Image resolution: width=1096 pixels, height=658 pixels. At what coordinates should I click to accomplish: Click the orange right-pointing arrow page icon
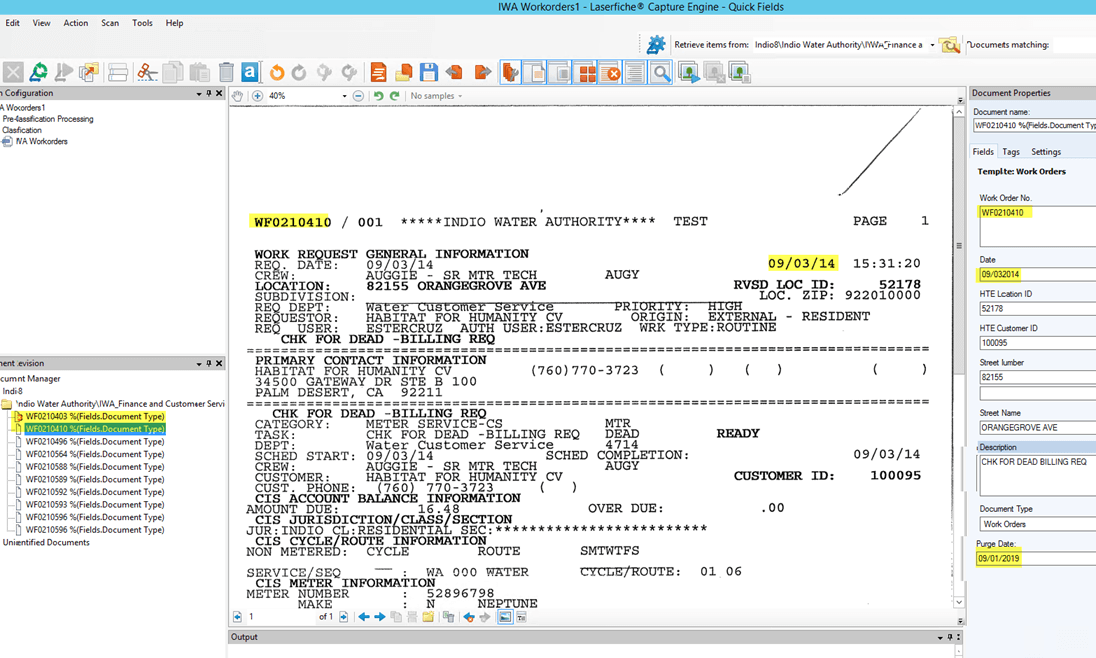(x=482, y=72)
